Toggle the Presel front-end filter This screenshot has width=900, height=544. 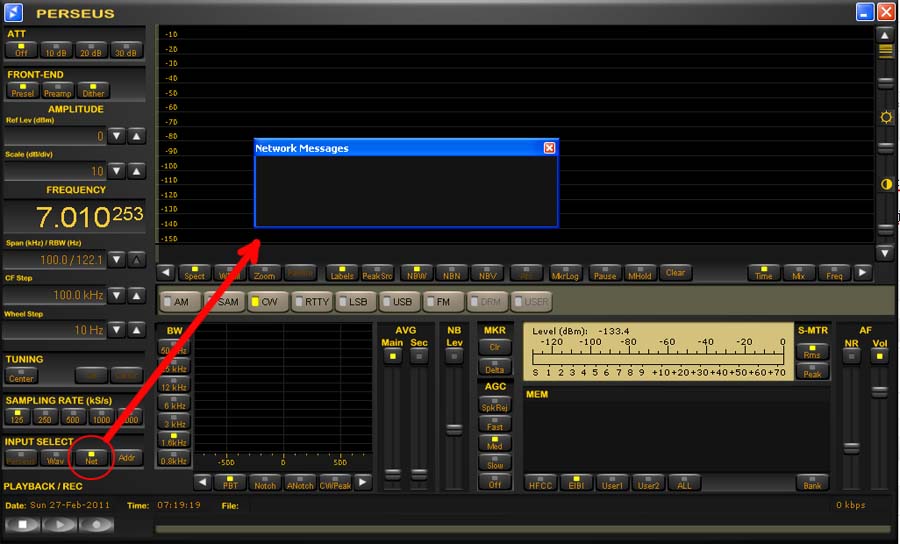pyautogui.click(x=23, y=90)
